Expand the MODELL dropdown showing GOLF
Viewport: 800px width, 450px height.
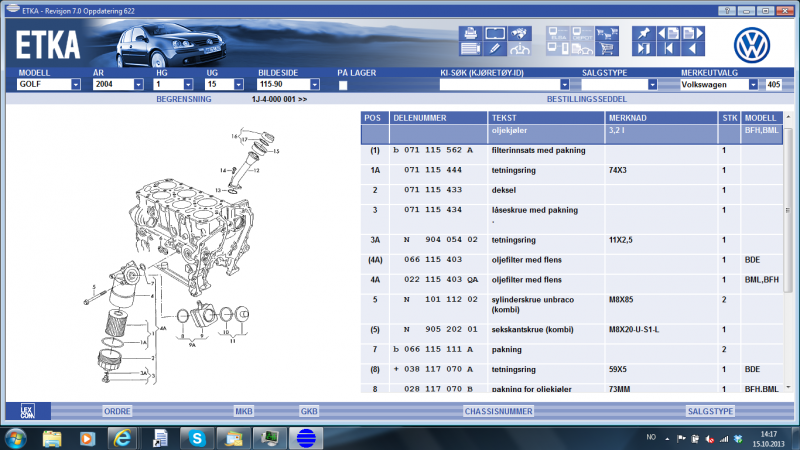click(x=75, y=85)
